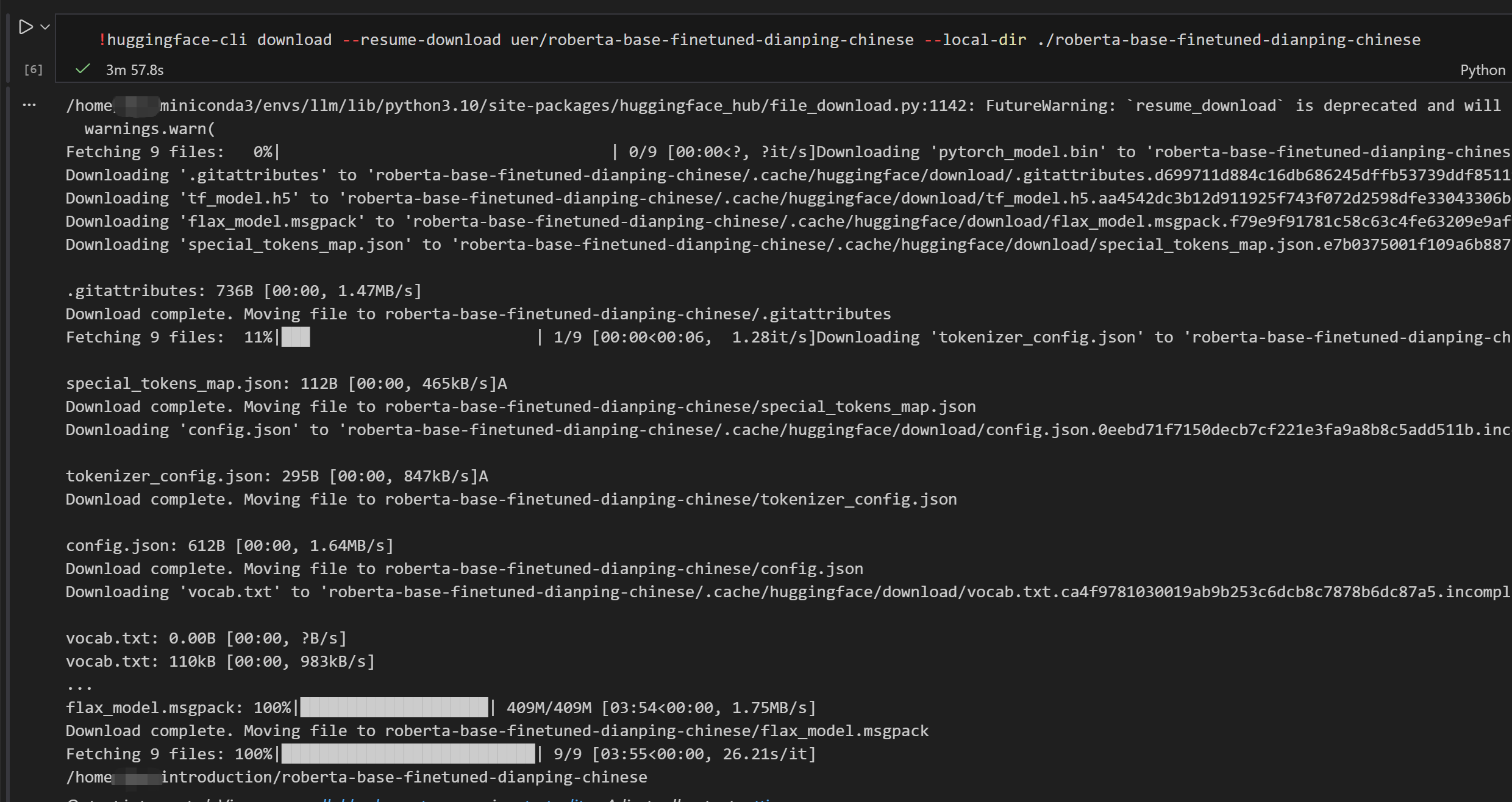
Task: Click the config.json 612B download line
Action: (229, 545)
